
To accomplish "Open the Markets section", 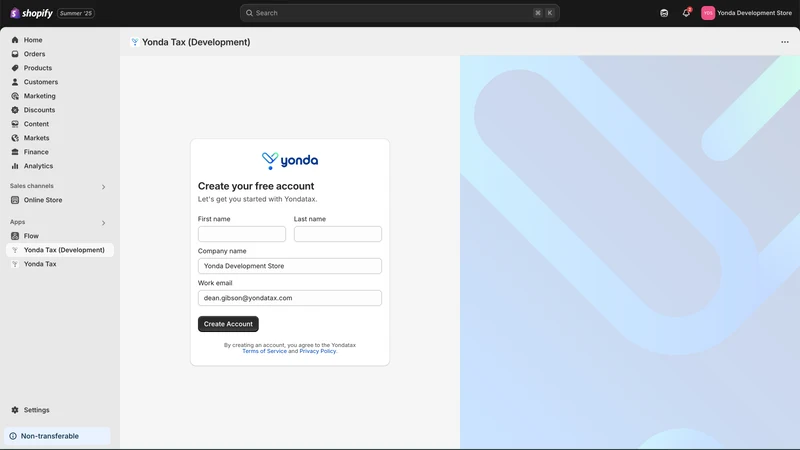I will pos(60,138).
